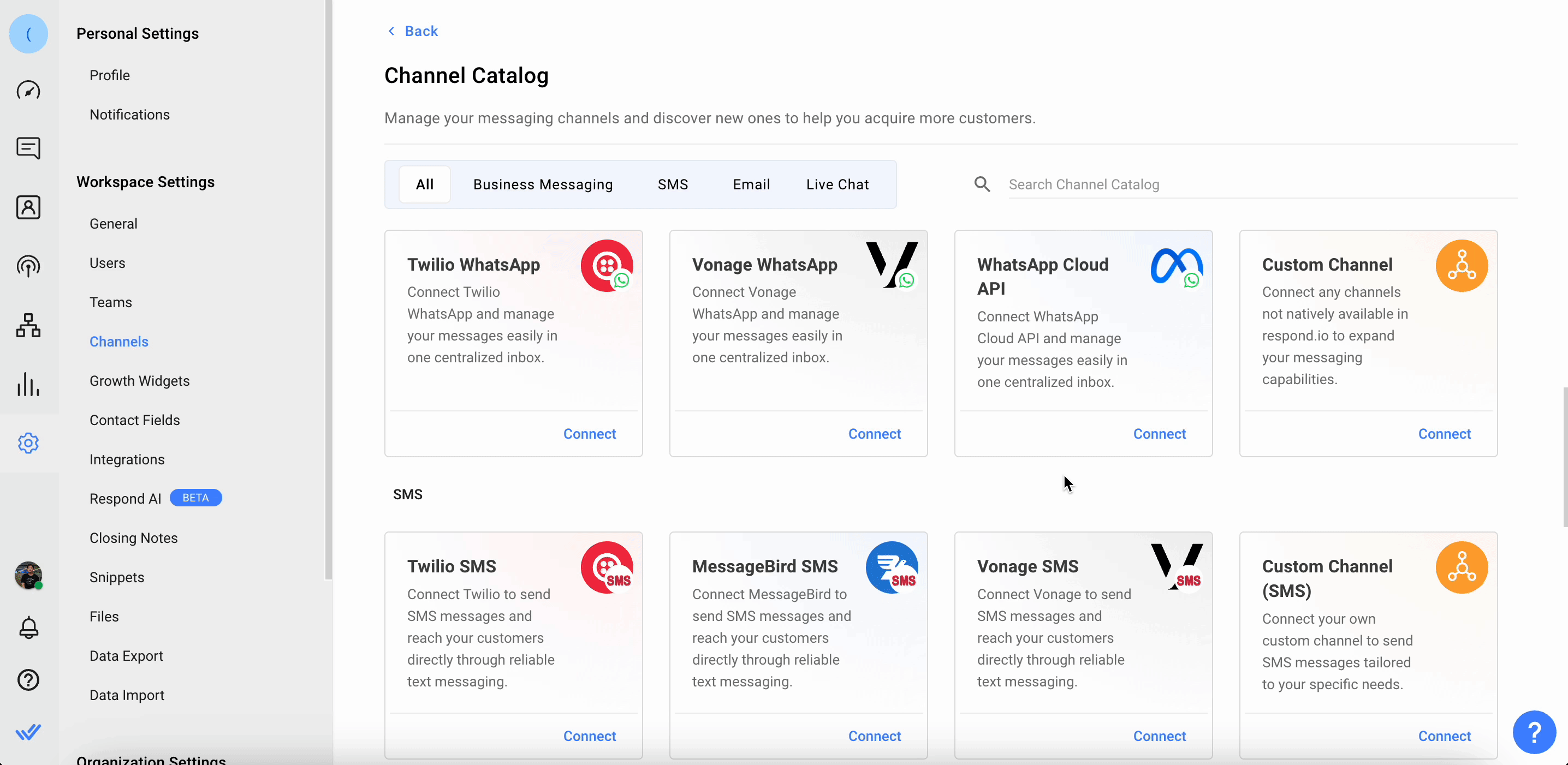Click the blue floating help button

click(1534, 732)
